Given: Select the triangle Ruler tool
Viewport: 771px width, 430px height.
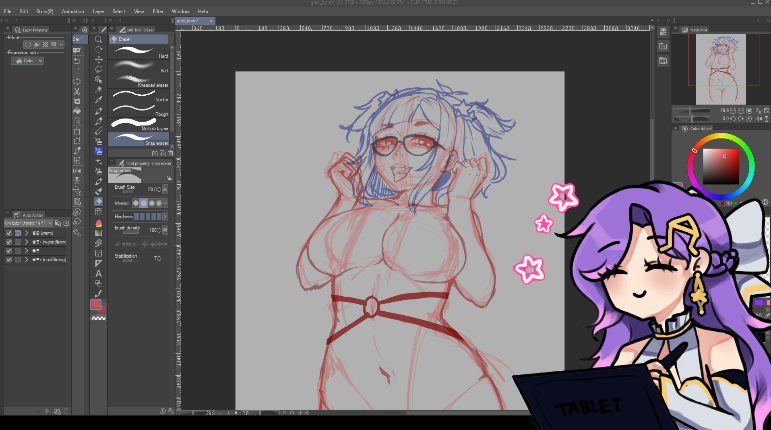Looking at the screenshot, I should pyautogui.click(x=98, y=263).
